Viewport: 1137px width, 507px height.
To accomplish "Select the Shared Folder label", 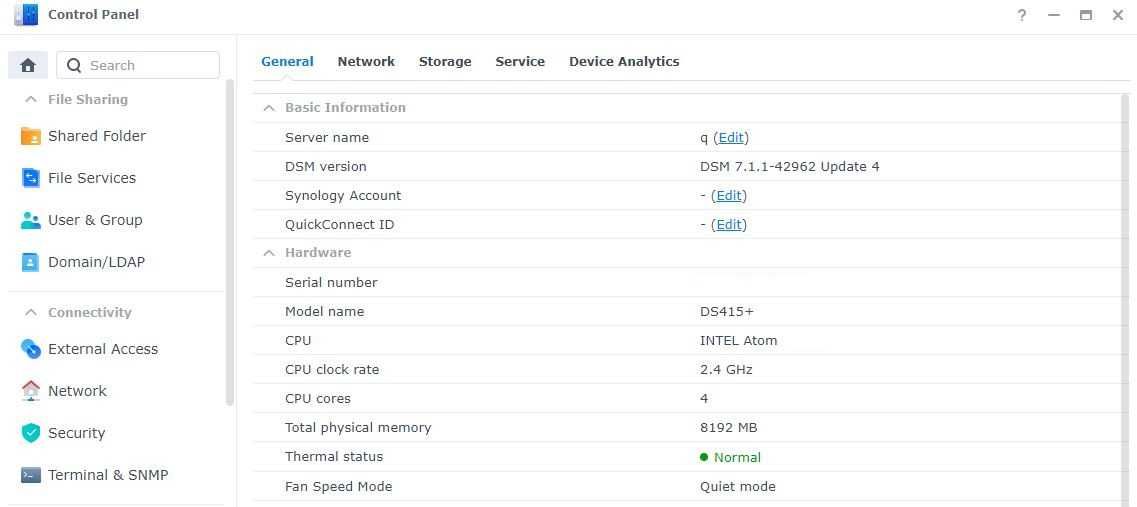I will tap(97, 136).
